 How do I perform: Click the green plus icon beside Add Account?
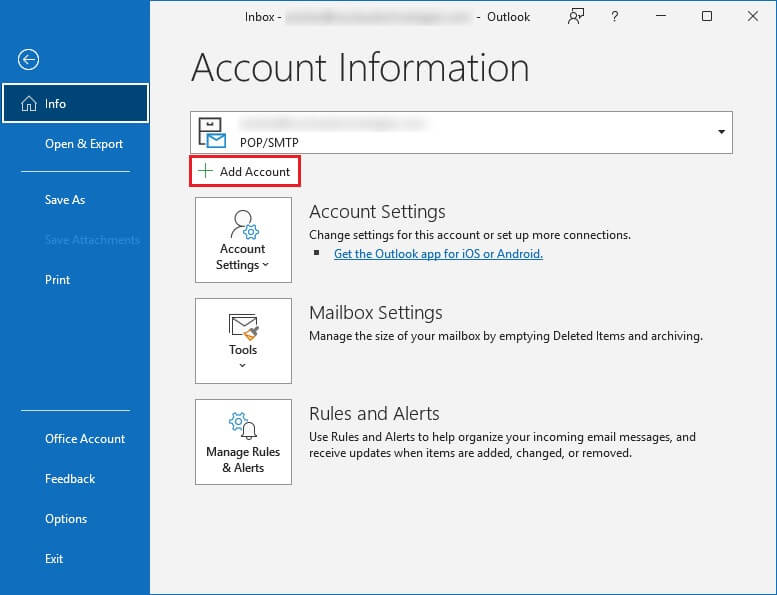[x=205, y=172]
